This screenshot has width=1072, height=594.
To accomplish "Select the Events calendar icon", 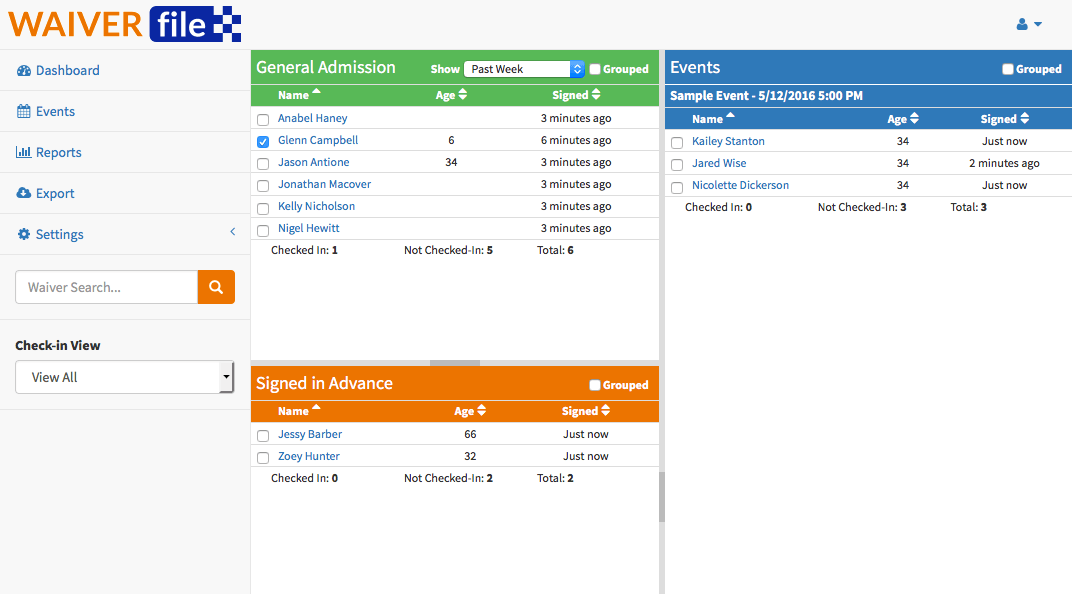I will pyautogui.click(x=22, y=111).
